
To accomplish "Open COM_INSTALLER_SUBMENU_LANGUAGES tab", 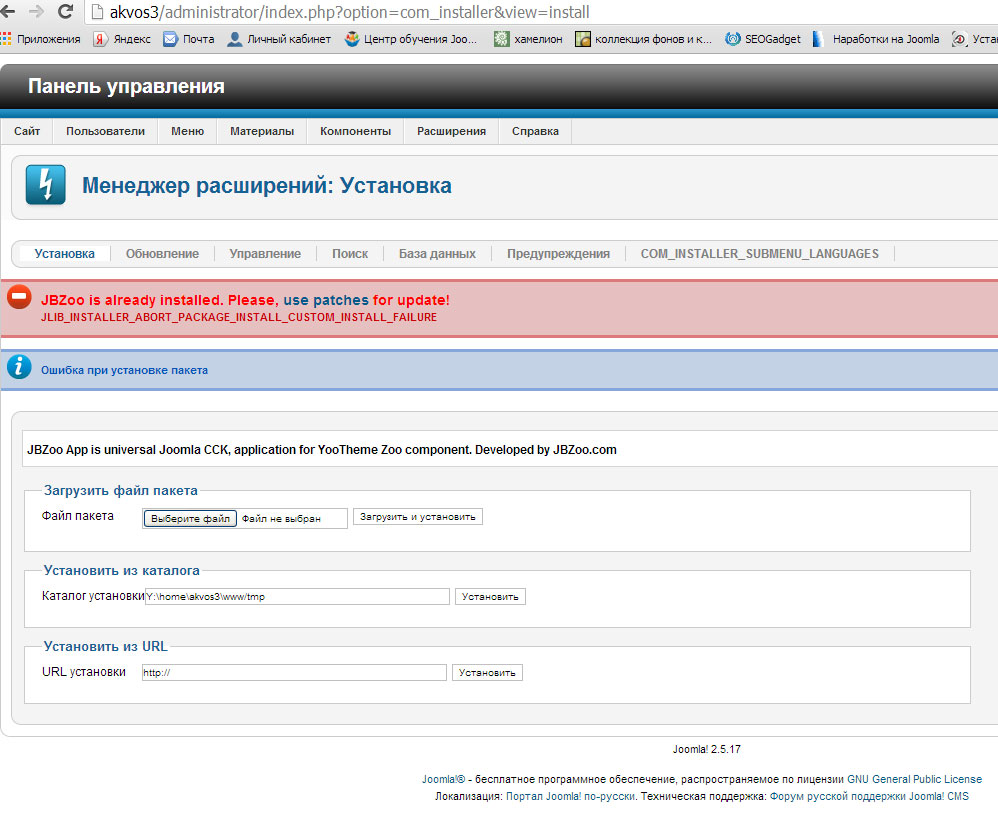I will click(x=759, y=253).
